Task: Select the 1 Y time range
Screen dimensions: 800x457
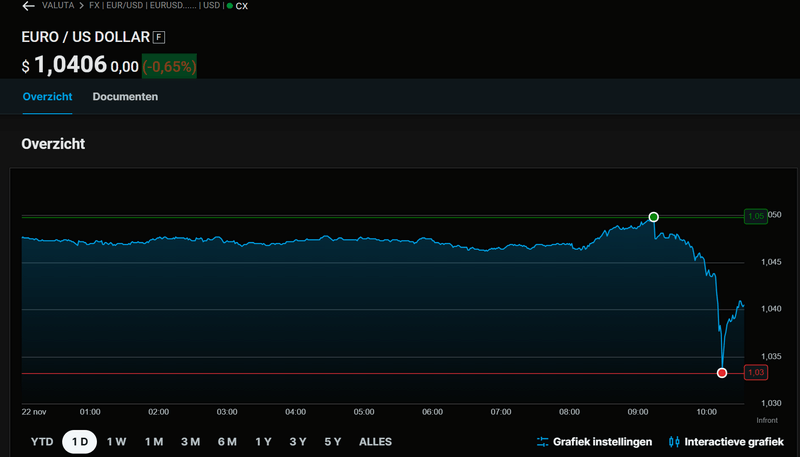Action: click(263, 442)
